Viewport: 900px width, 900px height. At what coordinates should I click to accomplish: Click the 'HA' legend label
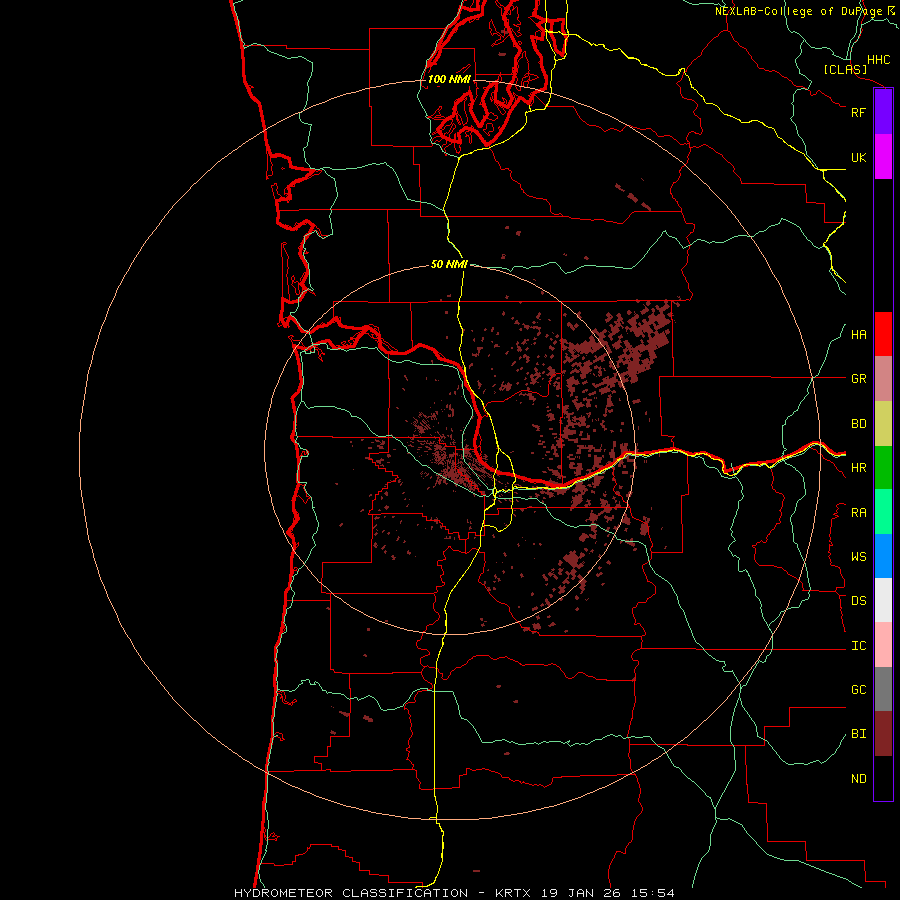coord(858,335)
